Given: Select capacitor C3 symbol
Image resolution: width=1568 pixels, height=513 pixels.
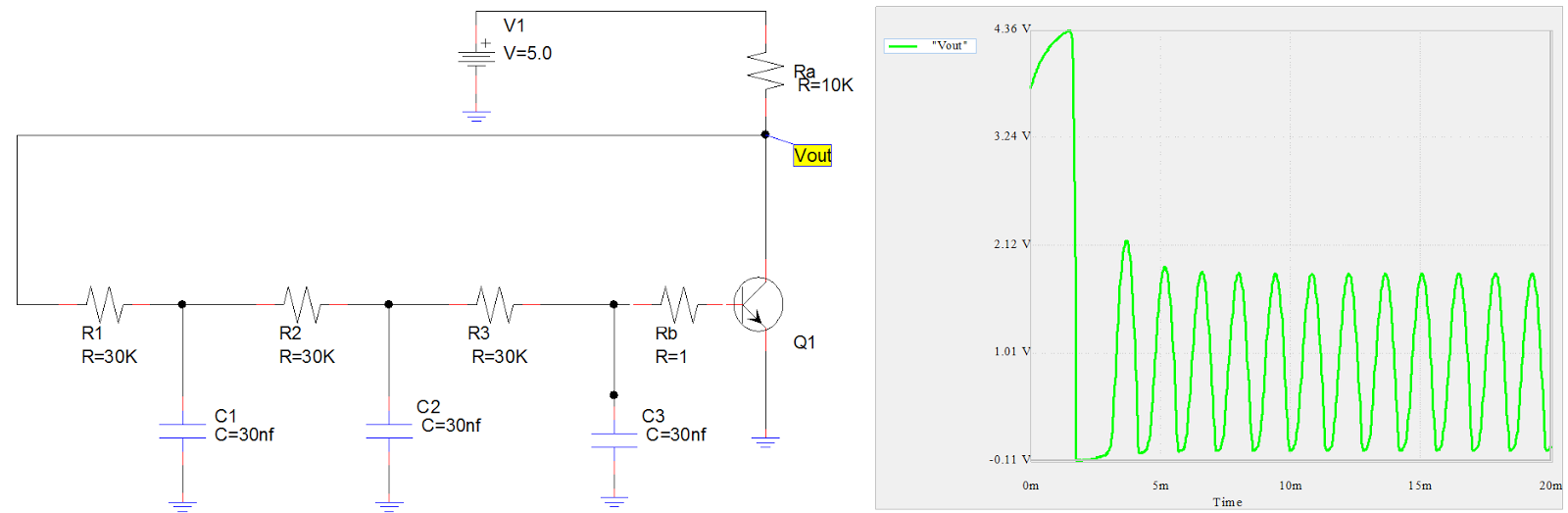Looking at the screenshot, I should tap(614, 440).
